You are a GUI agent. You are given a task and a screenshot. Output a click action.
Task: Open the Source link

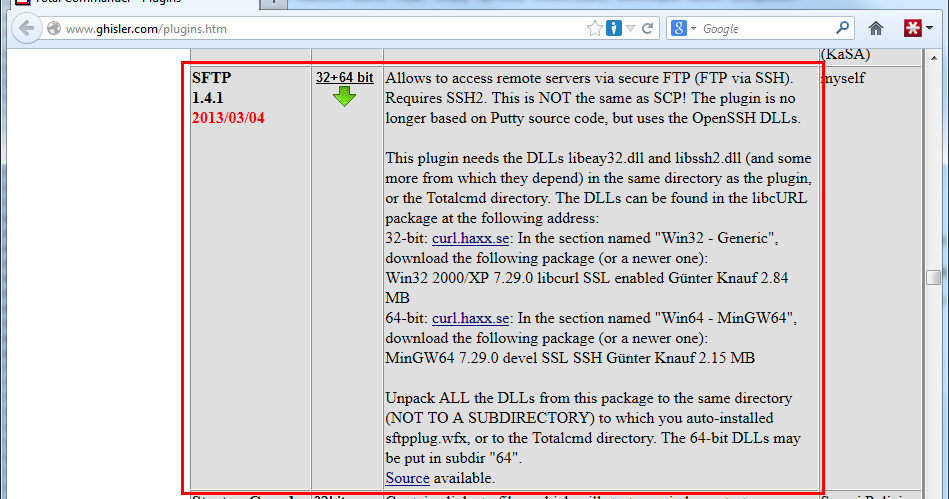(407, 478)
